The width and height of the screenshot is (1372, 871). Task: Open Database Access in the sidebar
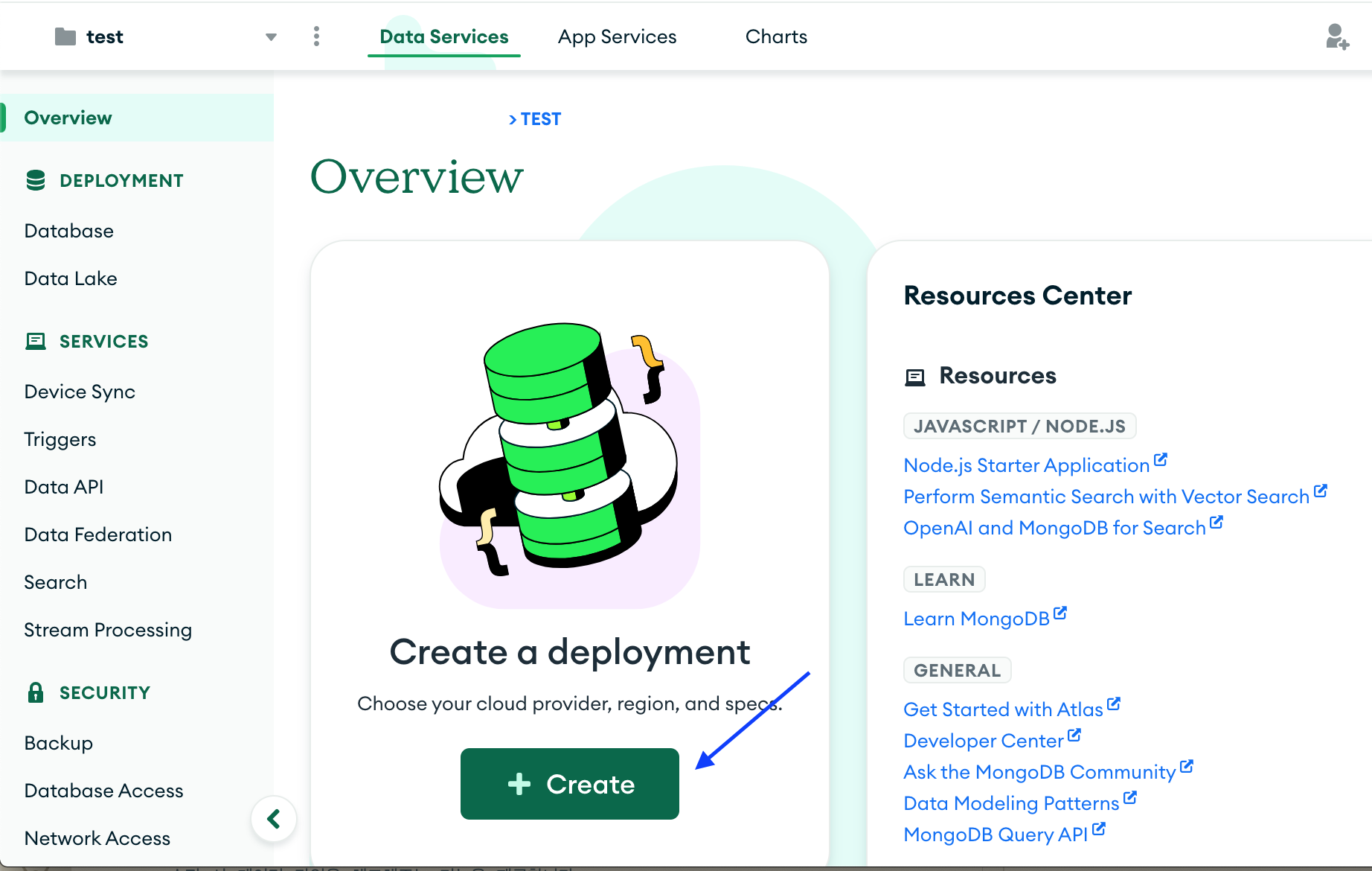tap(104, 791)
